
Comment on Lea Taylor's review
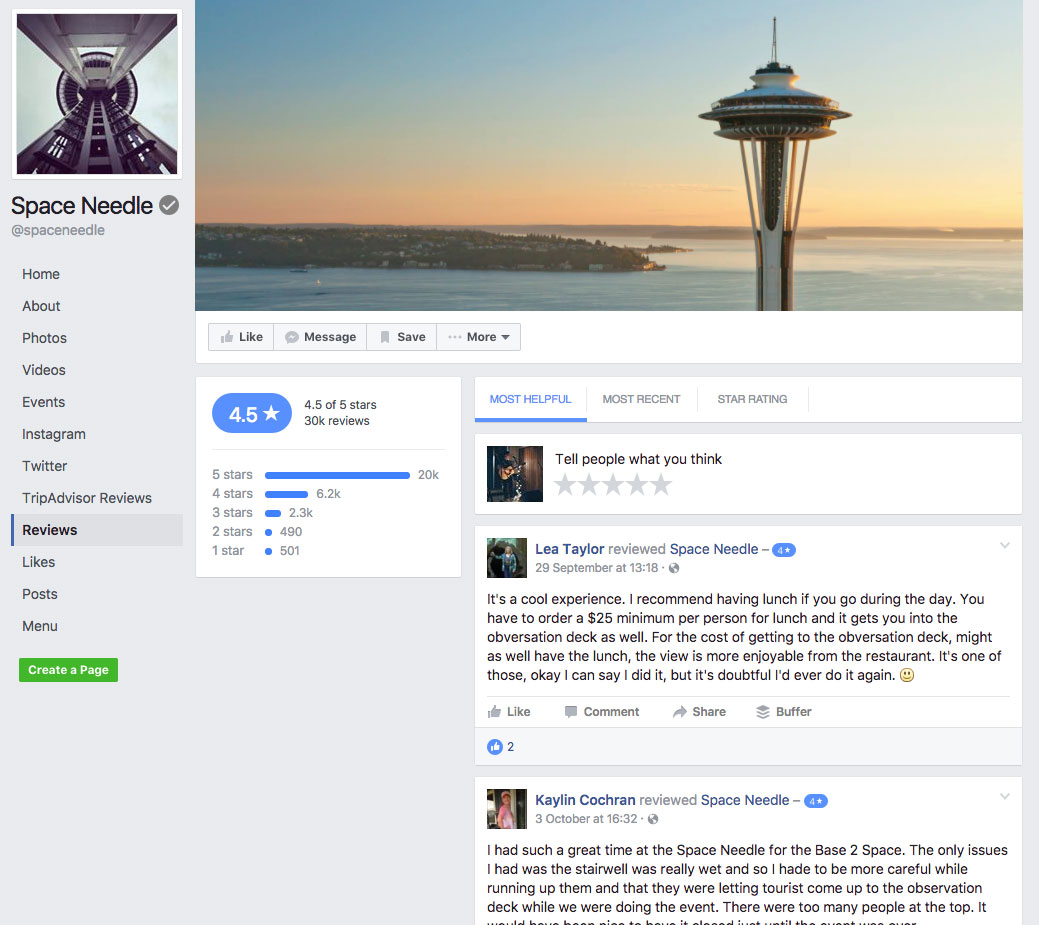pyautogui.click(x=602, y=712)
